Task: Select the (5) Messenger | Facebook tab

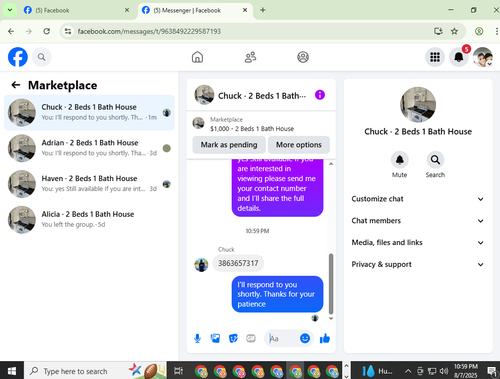Action: point(195,10)
